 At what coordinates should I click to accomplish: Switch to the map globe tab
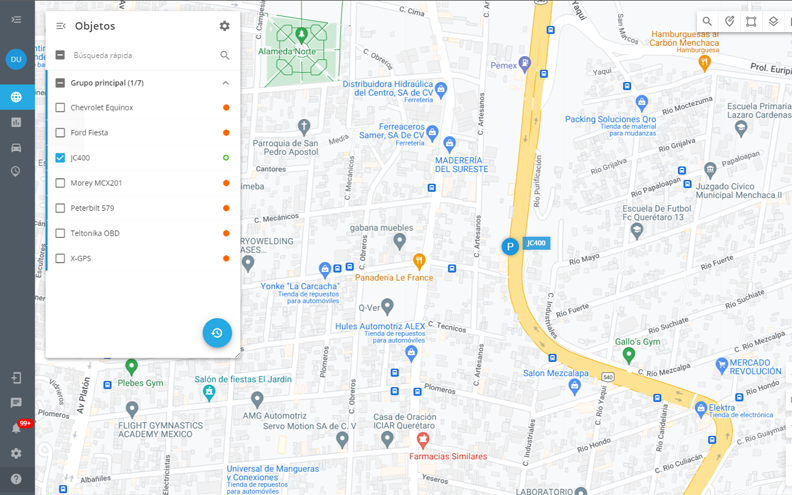tap(16, 97)
